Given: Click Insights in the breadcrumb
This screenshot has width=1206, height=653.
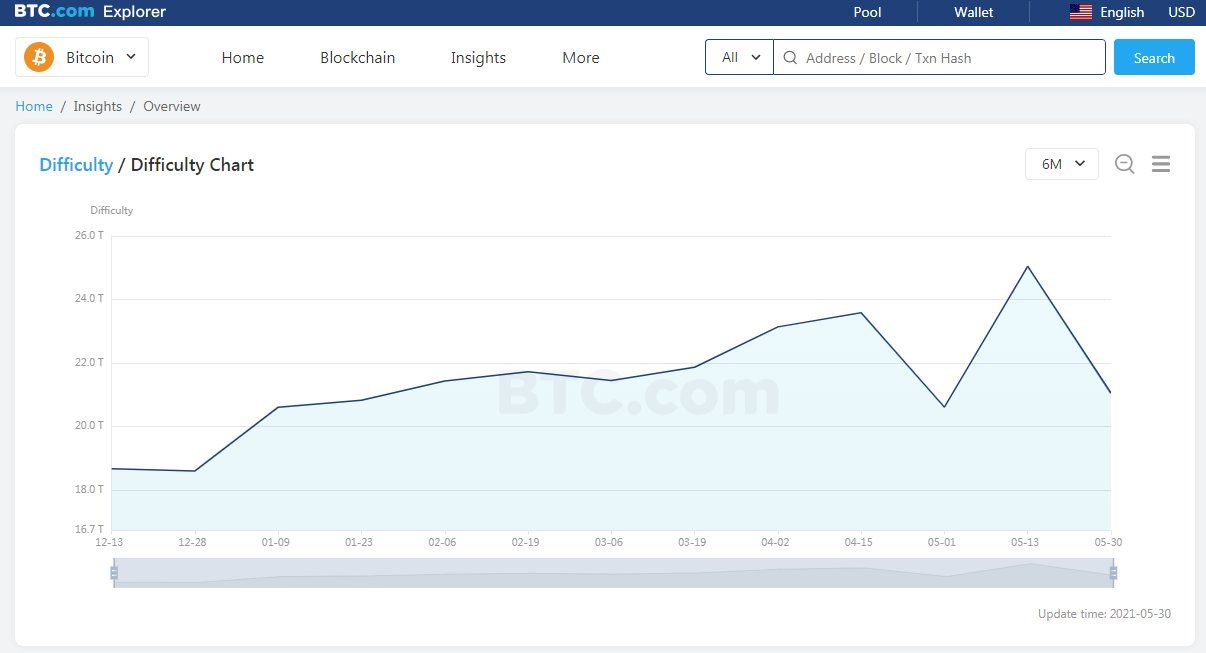Looking at the screenshot, I should (98, 106).
